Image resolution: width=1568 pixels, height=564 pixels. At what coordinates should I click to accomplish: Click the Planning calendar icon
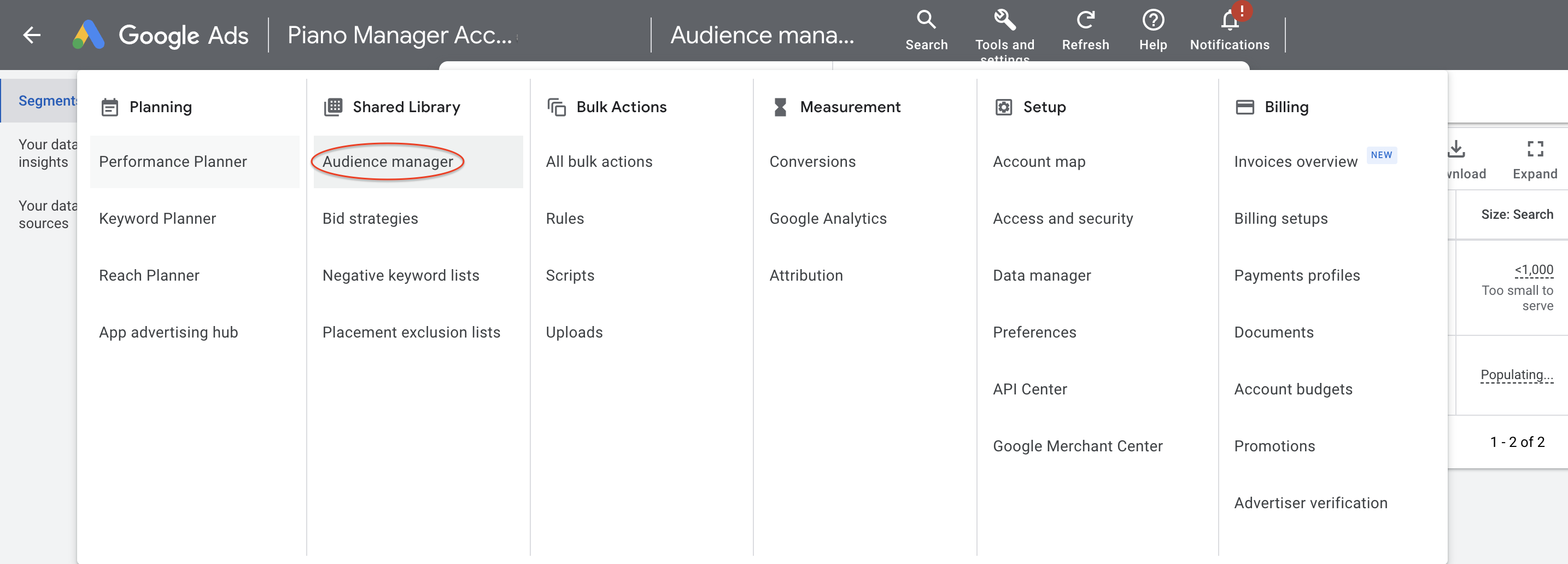[x=109, y=107]
